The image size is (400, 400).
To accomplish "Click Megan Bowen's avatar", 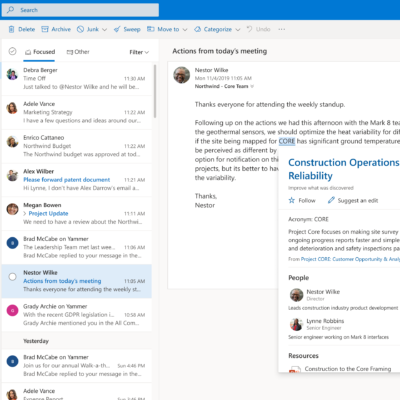I will tap(12, 209).
